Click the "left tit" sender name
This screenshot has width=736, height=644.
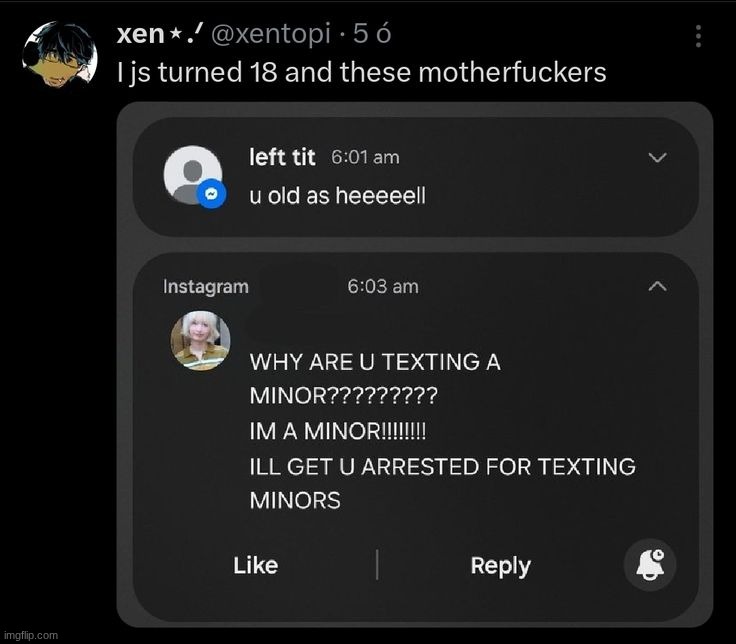[282, 157]
